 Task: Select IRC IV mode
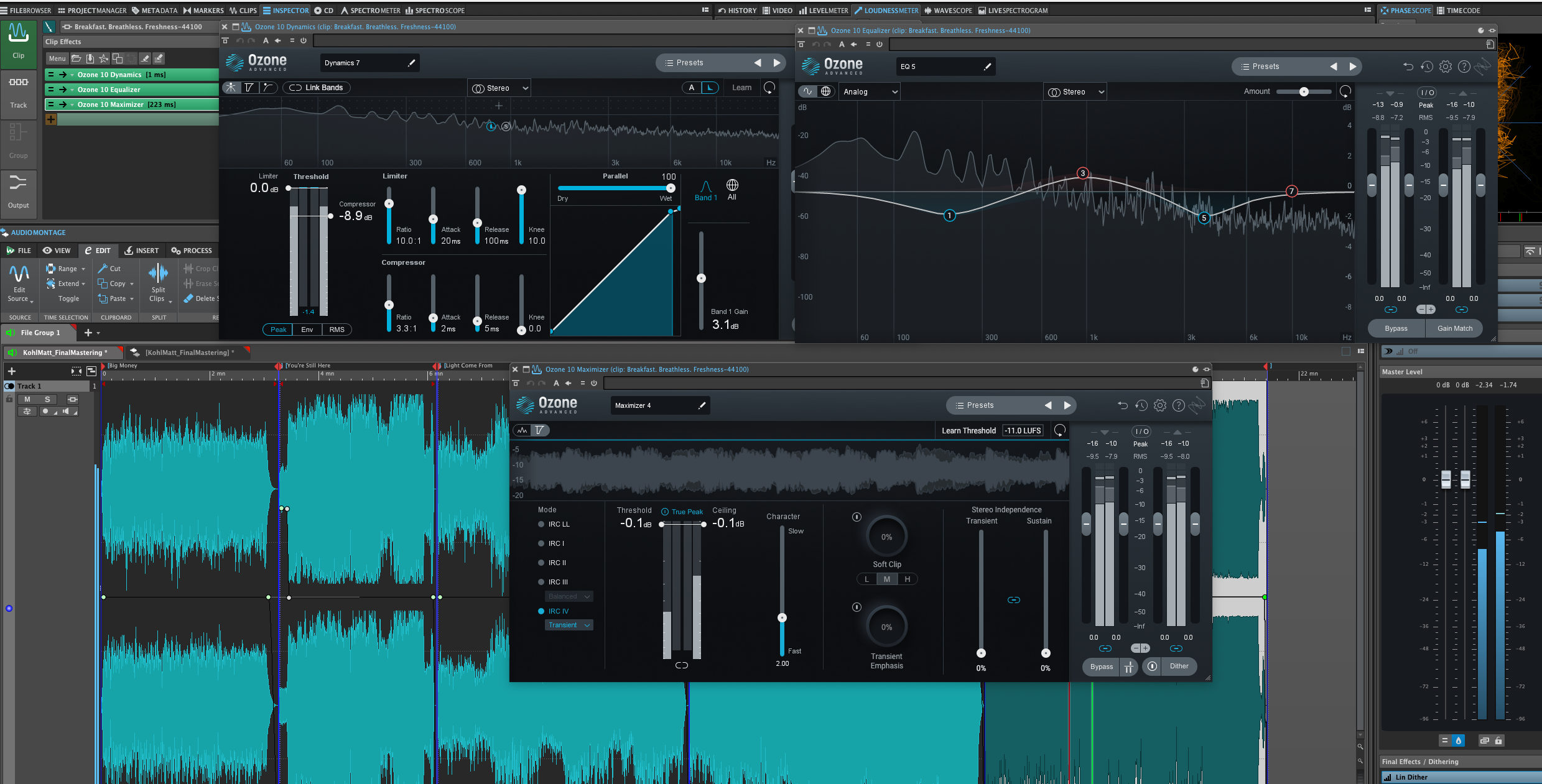(553, 611)
